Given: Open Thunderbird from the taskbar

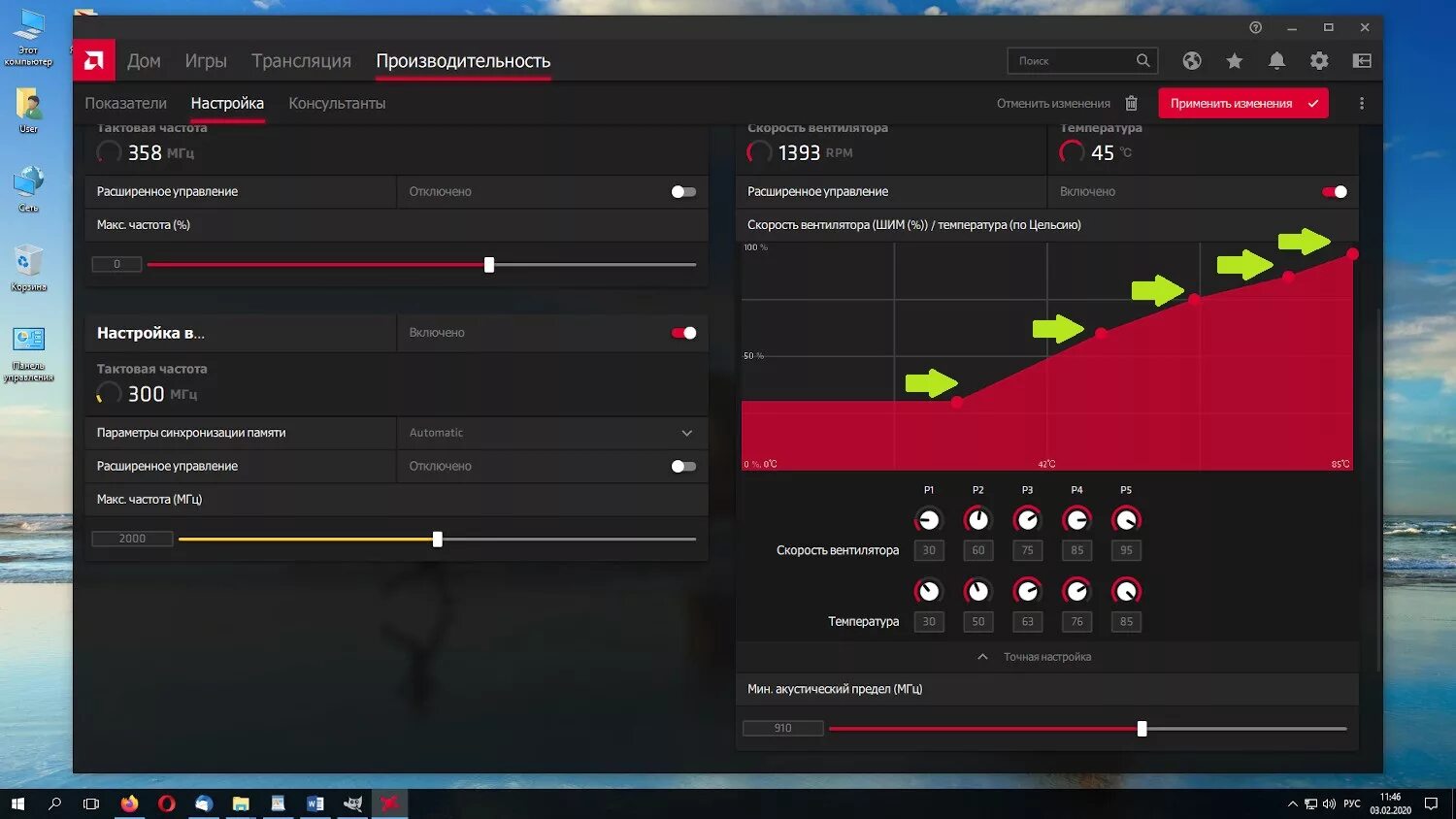Looking at the screenshot, I should 204,803.
